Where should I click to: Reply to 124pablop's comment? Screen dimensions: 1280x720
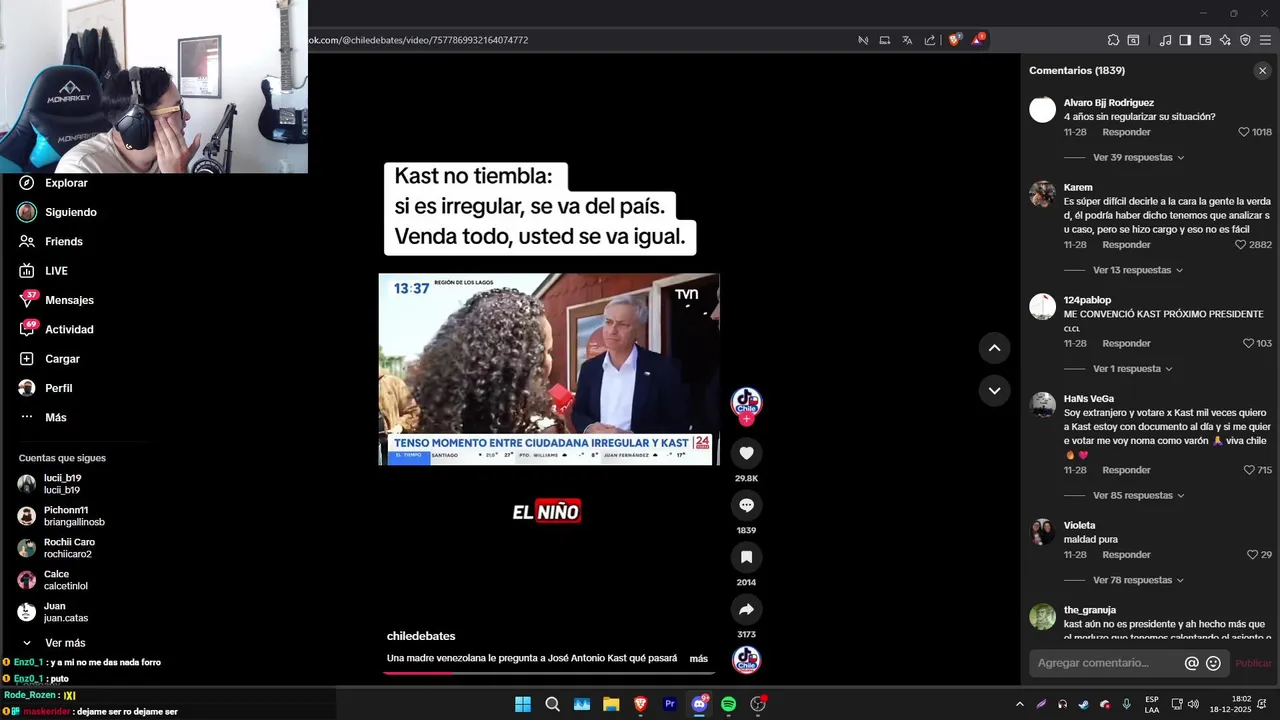click(1126, 343)
